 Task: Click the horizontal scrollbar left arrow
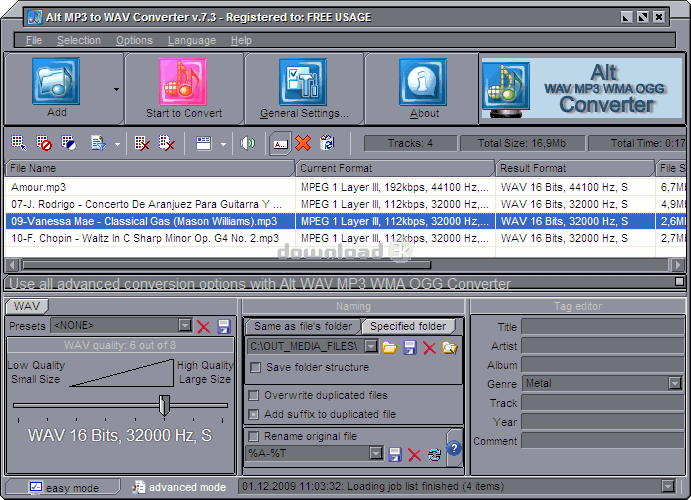[x=12, y=265]
